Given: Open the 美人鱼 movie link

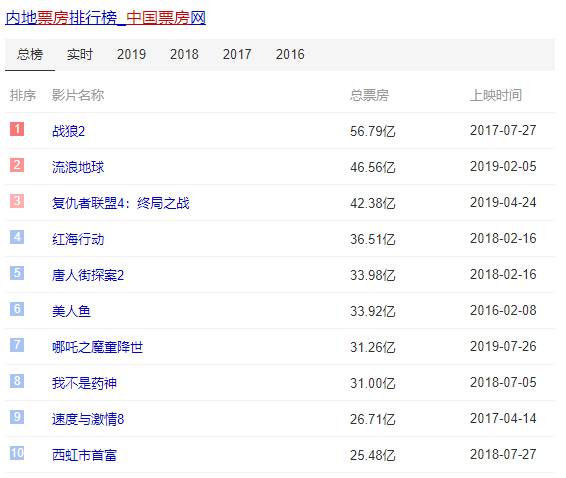Looking at the screenshot, I should click(x=71, y=311).
